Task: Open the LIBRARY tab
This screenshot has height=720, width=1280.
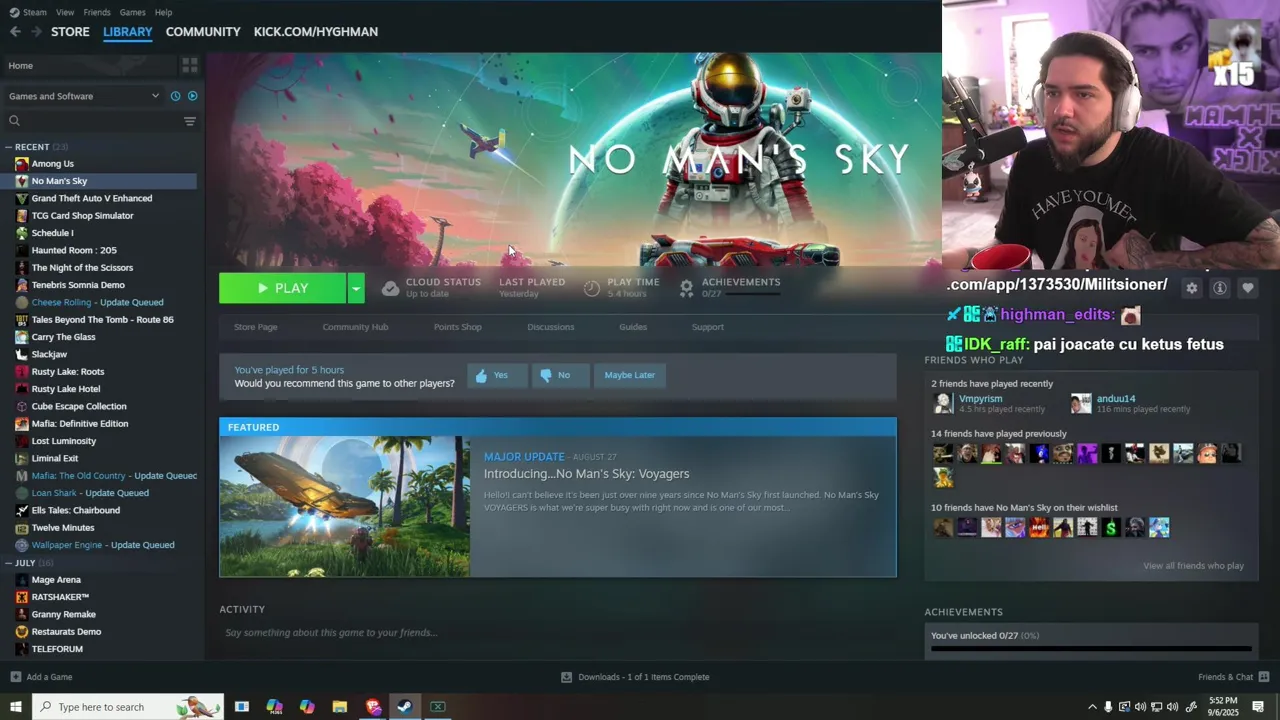Action: click(x=128, y=32)
